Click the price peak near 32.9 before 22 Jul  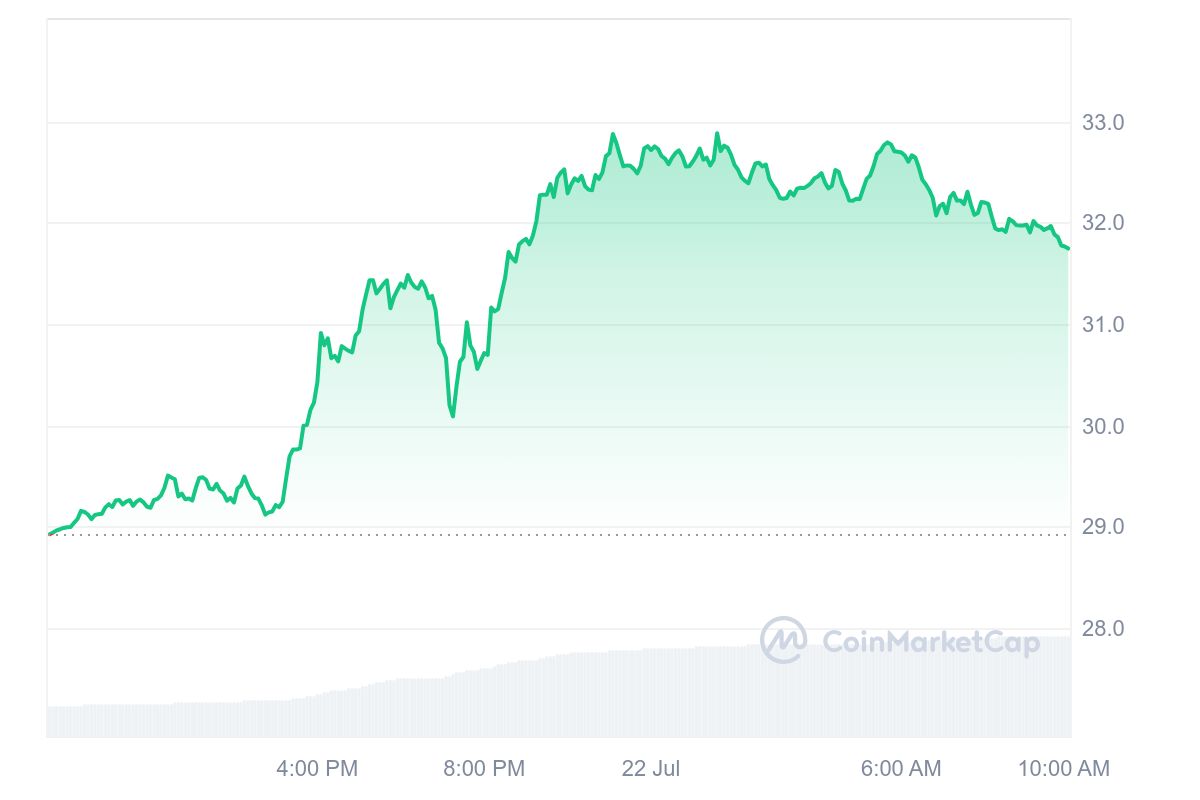click(x=613, y=134)
